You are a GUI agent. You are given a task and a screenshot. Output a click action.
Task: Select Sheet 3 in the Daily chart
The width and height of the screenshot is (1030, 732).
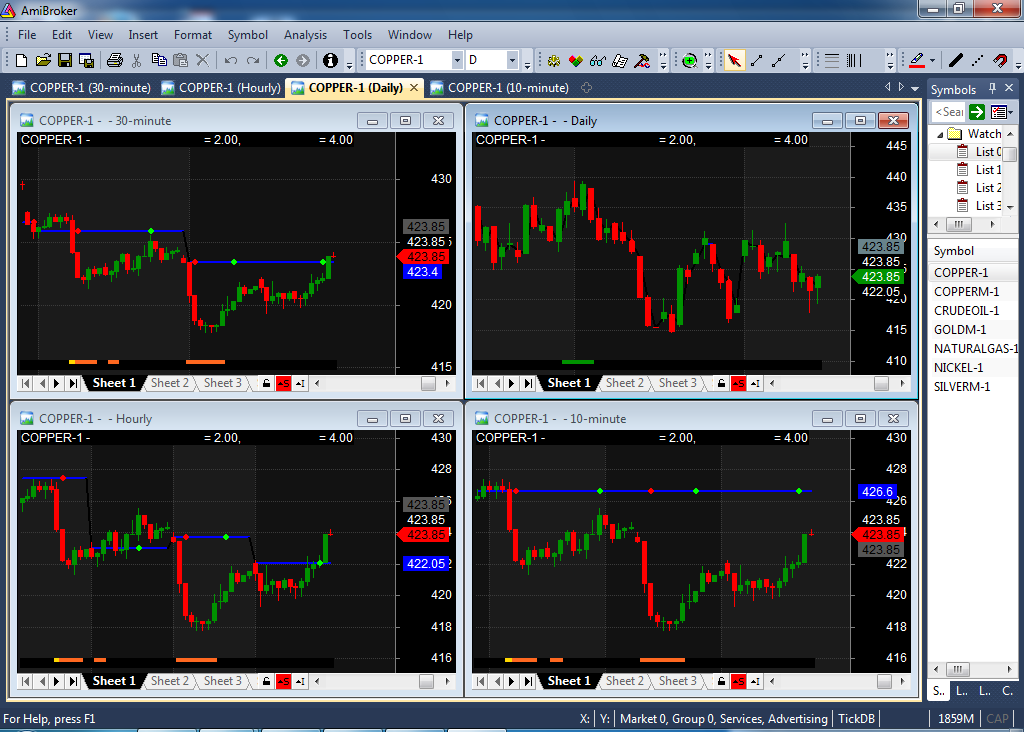click(x=678, y=383)
